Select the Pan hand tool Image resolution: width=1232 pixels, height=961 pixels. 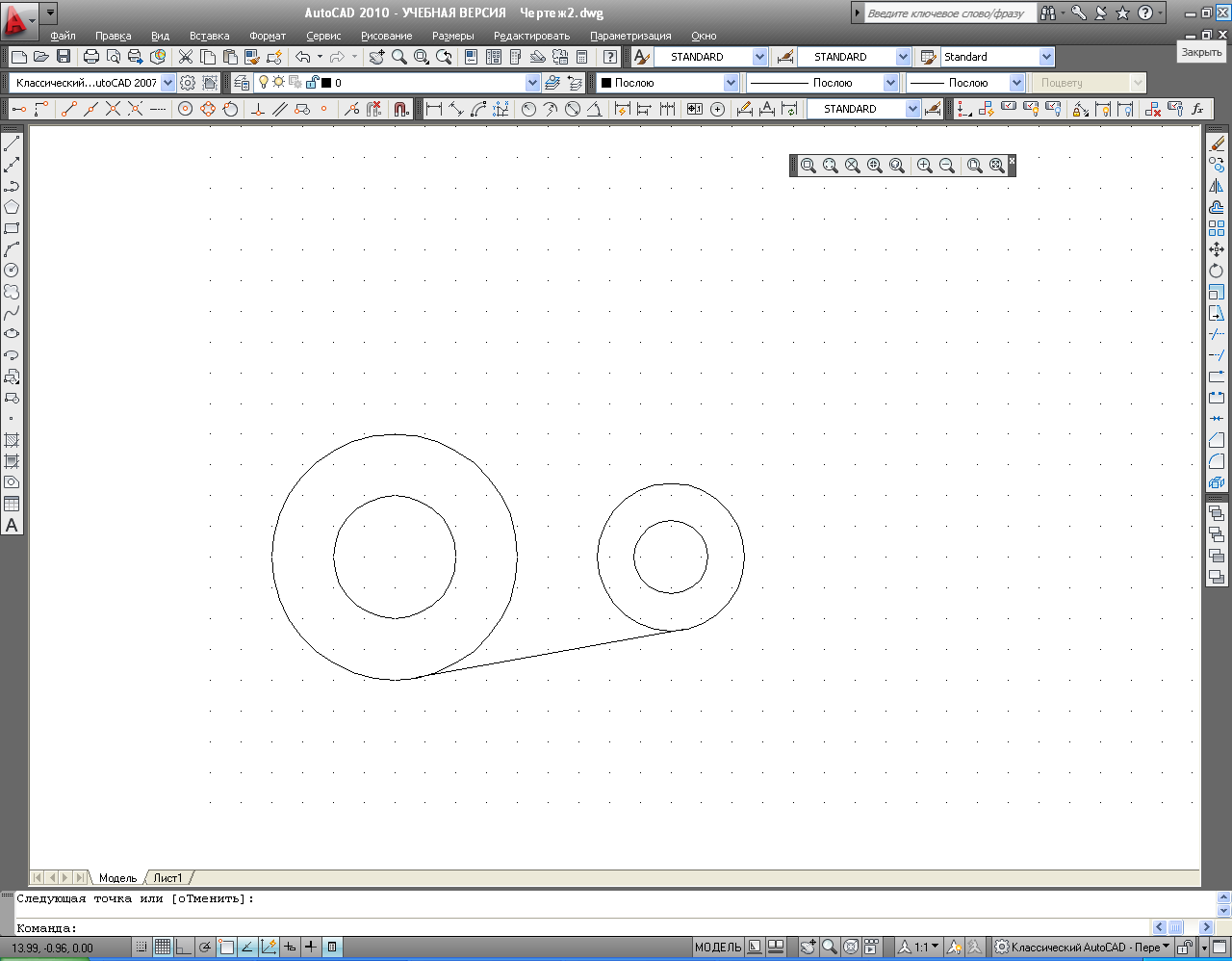[x=376, y=57]
